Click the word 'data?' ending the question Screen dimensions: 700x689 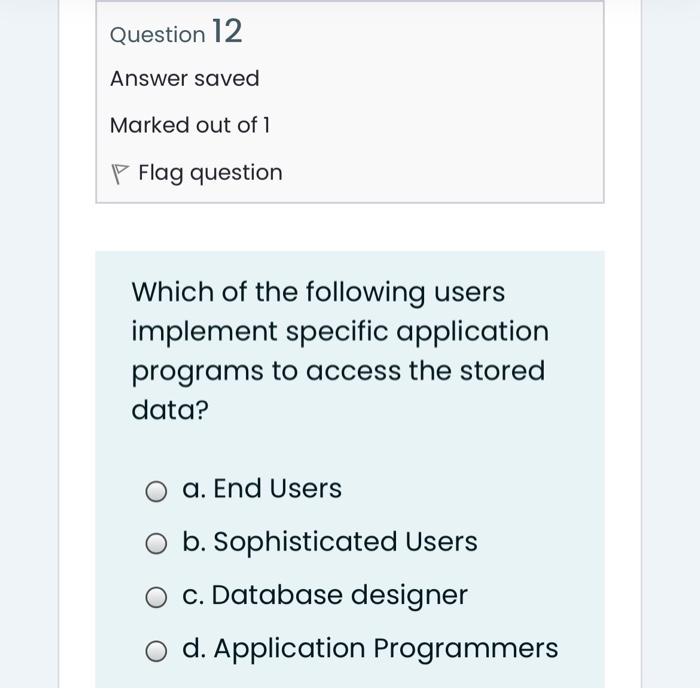point(169,410)
